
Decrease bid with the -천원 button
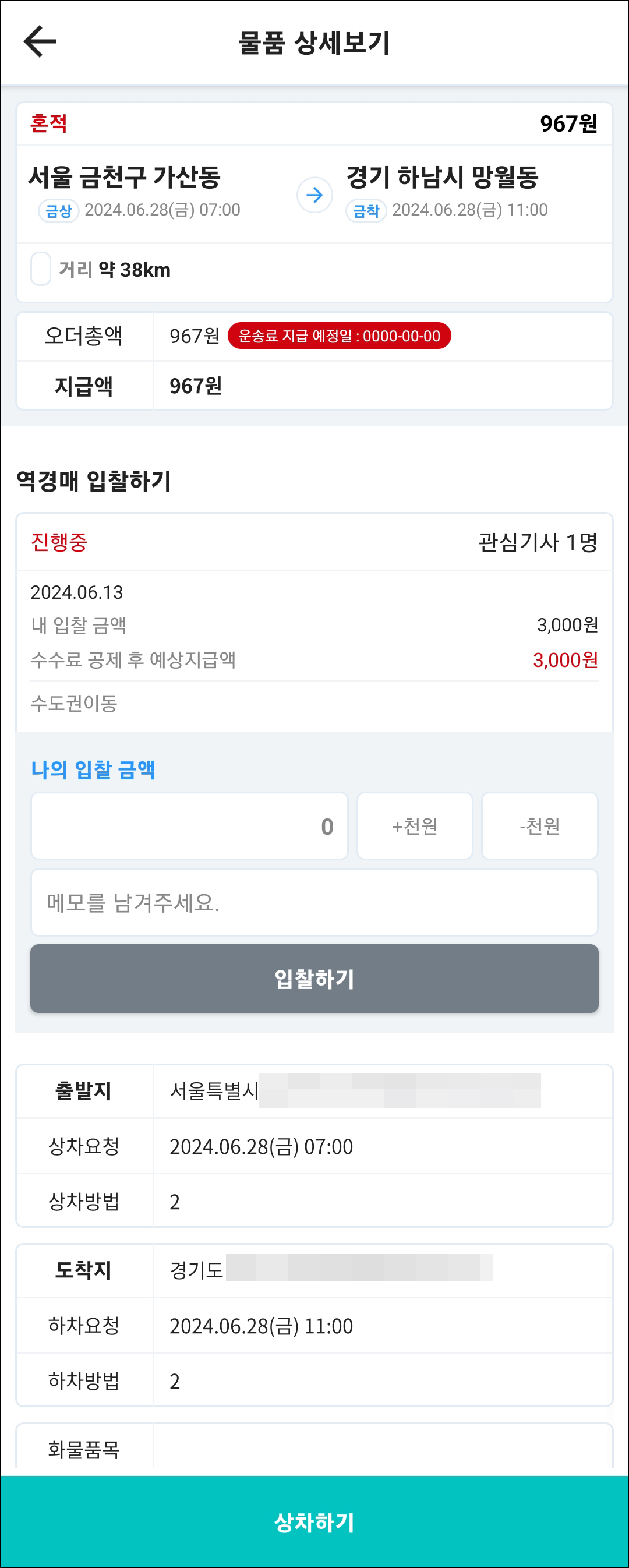coord(539,826)
